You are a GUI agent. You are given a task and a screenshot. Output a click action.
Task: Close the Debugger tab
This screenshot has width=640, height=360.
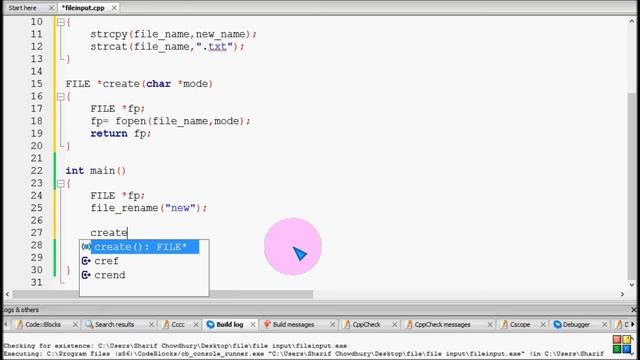click(x=604, y=324)
